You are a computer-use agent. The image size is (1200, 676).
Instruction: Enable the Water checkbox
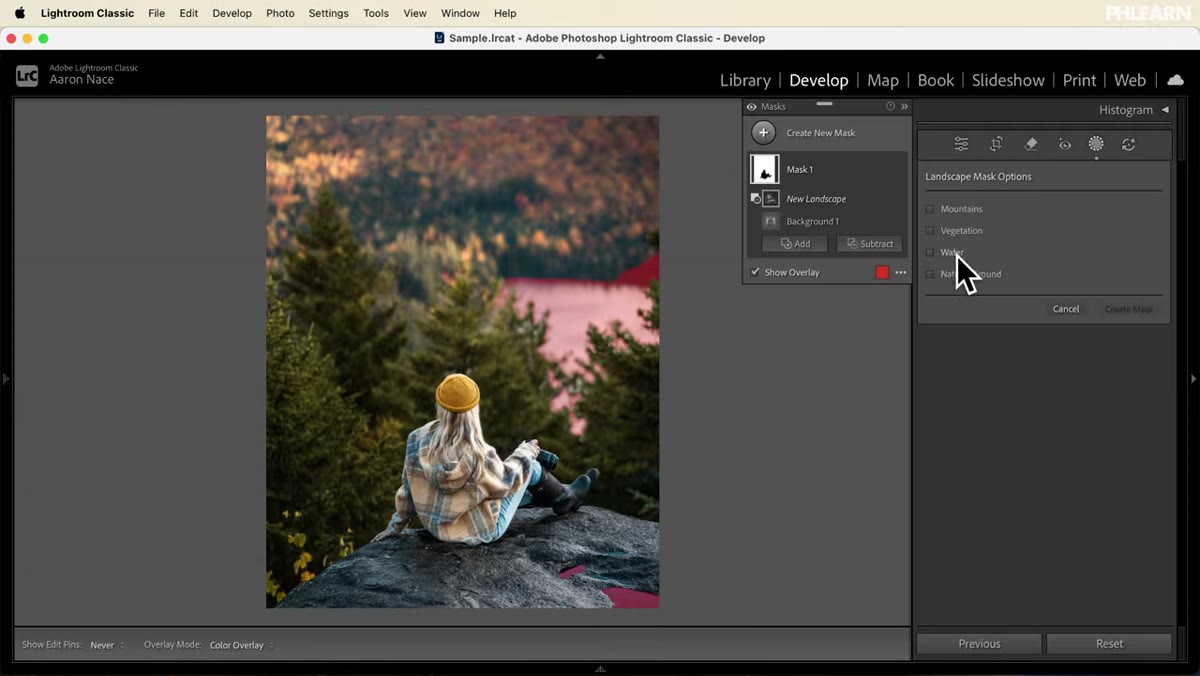(x=930, y=252)
